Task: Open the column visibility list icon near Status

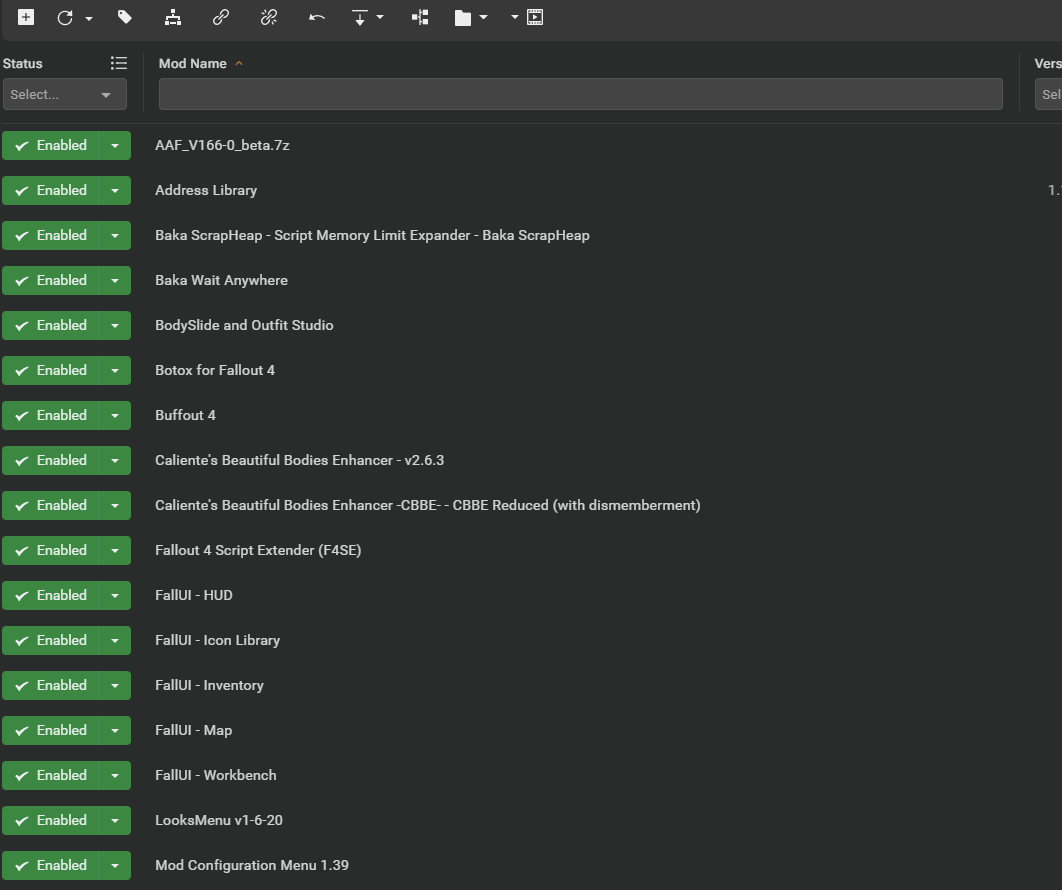Action: click(x=119, y=63)
